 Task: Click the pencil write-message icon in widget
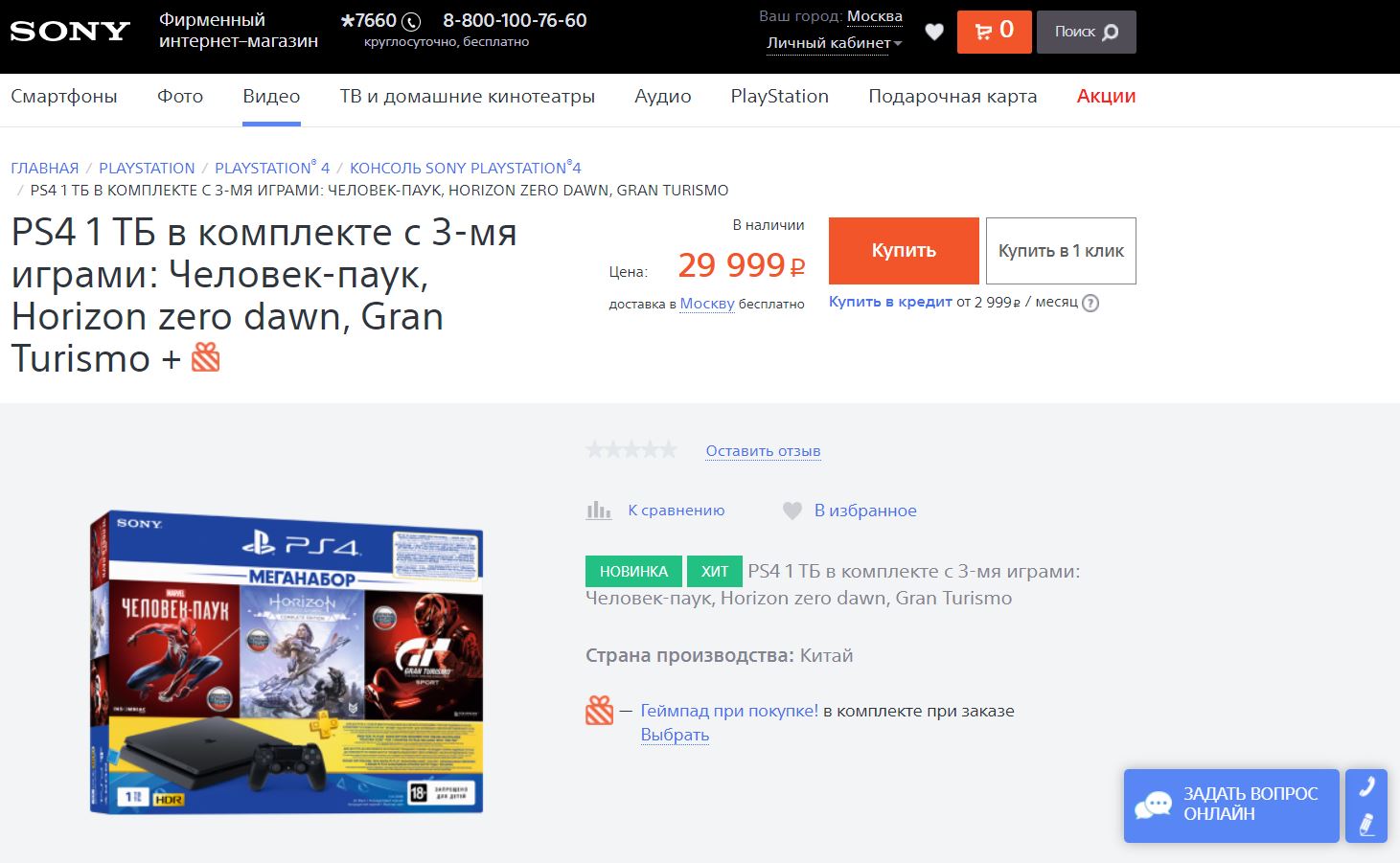click(x=1366, y=825)
